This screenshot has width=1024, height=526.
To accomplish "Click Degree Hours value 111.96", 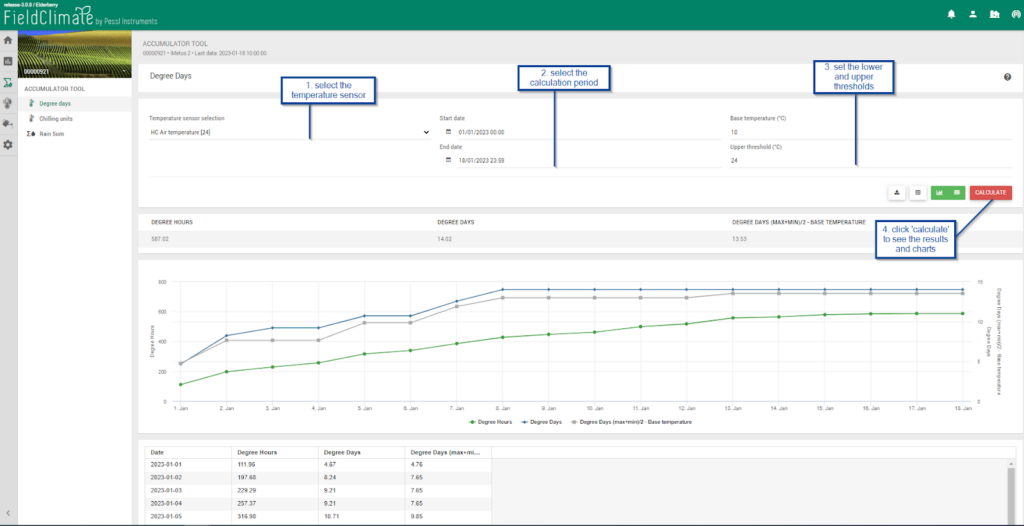I will click(x=246, y=465).
